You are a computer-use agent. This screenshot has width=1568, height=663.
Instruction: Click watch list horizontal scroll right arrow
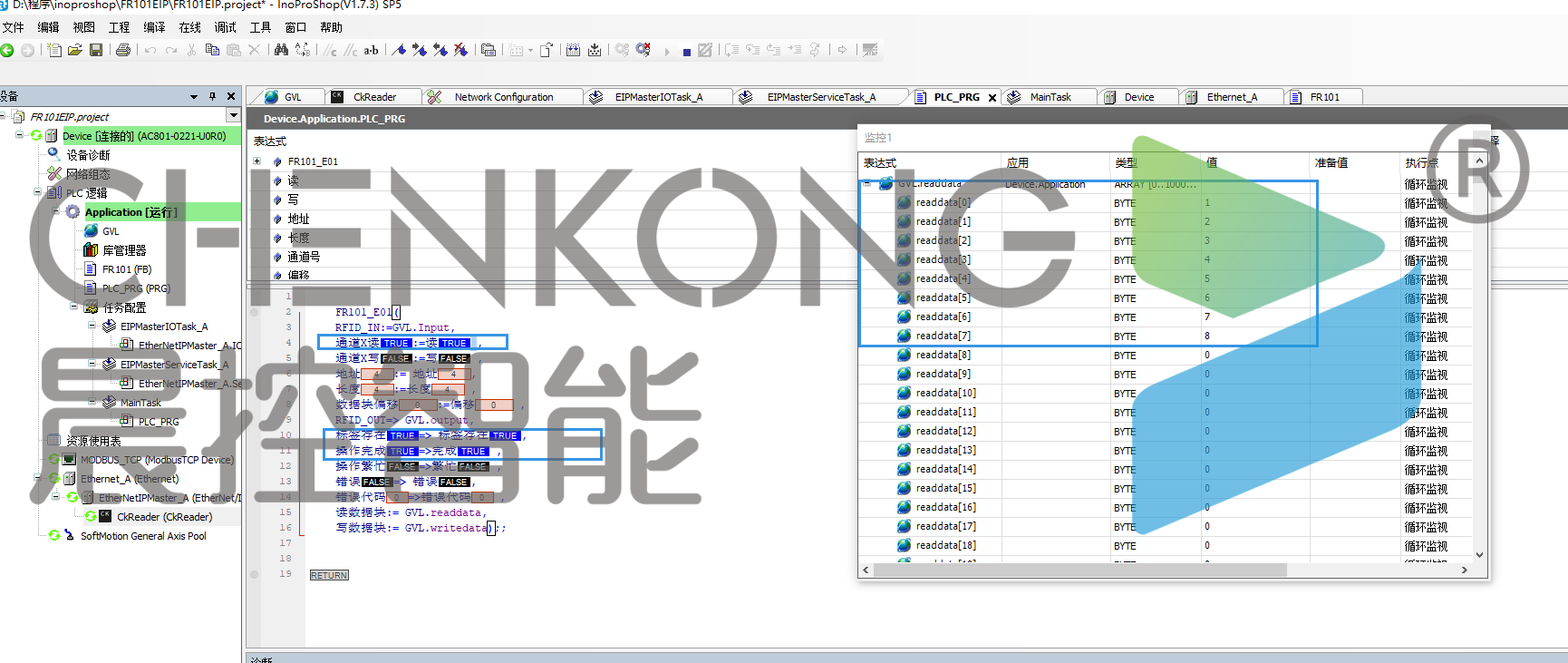(x=1465, y=570)
